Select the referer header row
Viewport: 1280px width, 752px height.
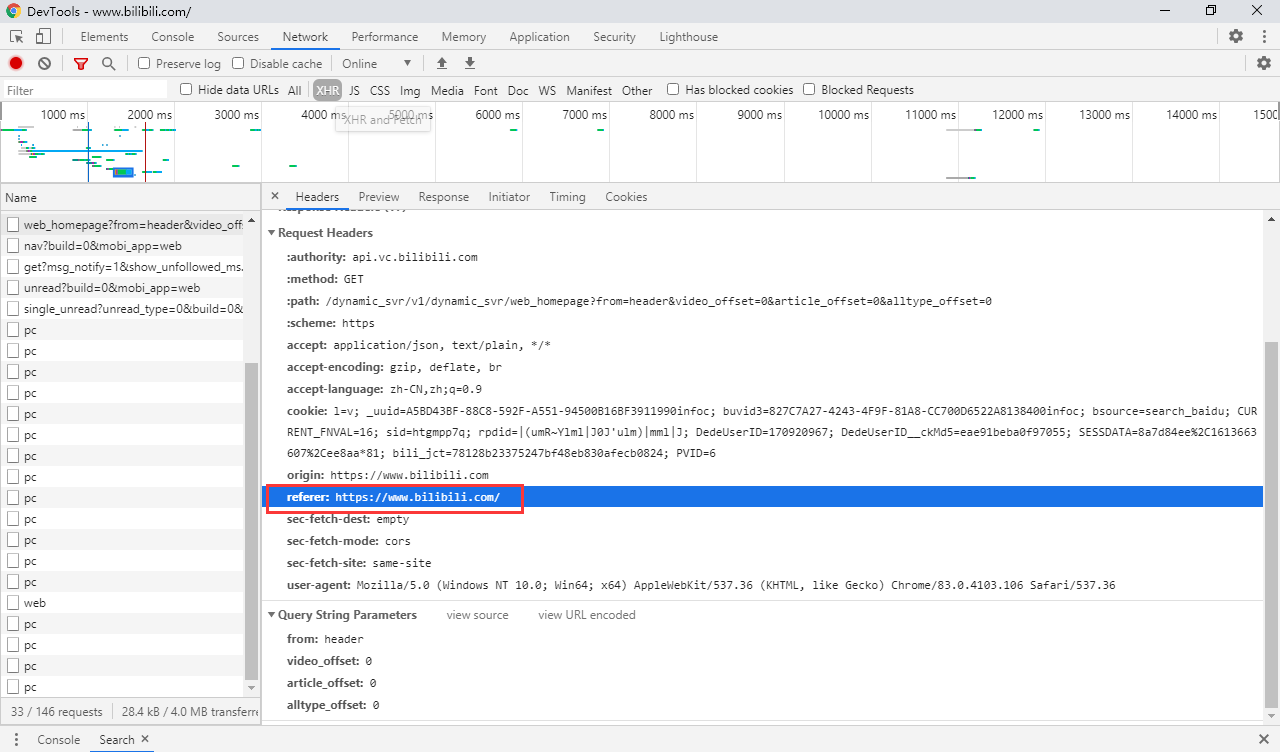point(762,497)
